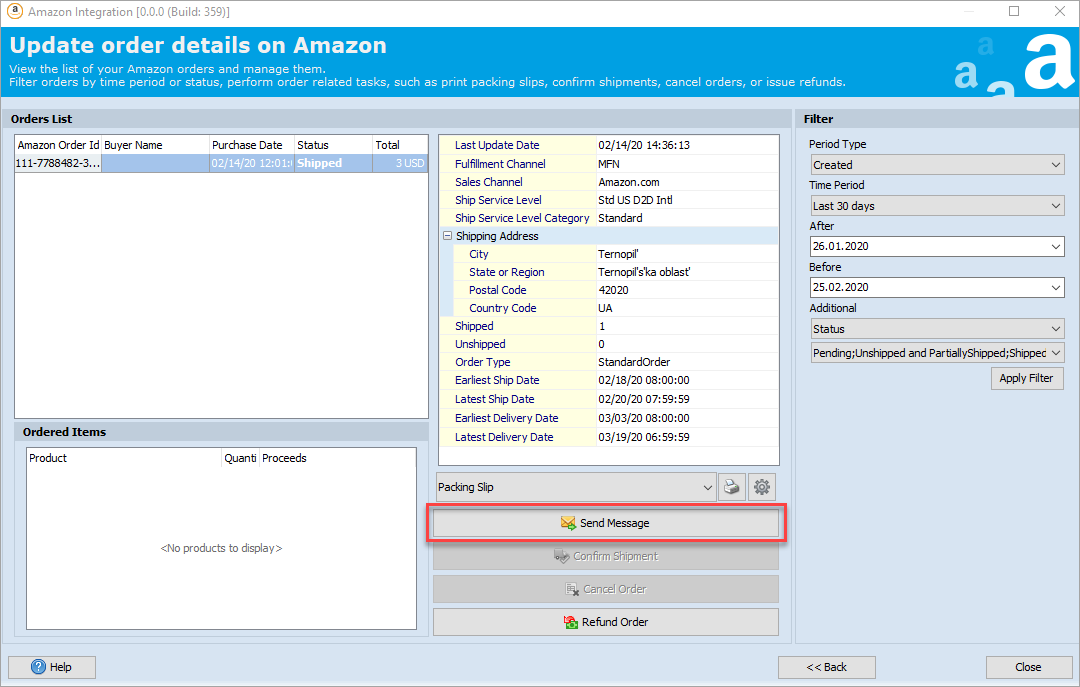Sort by the Buyer Name column header

point(155,145)
